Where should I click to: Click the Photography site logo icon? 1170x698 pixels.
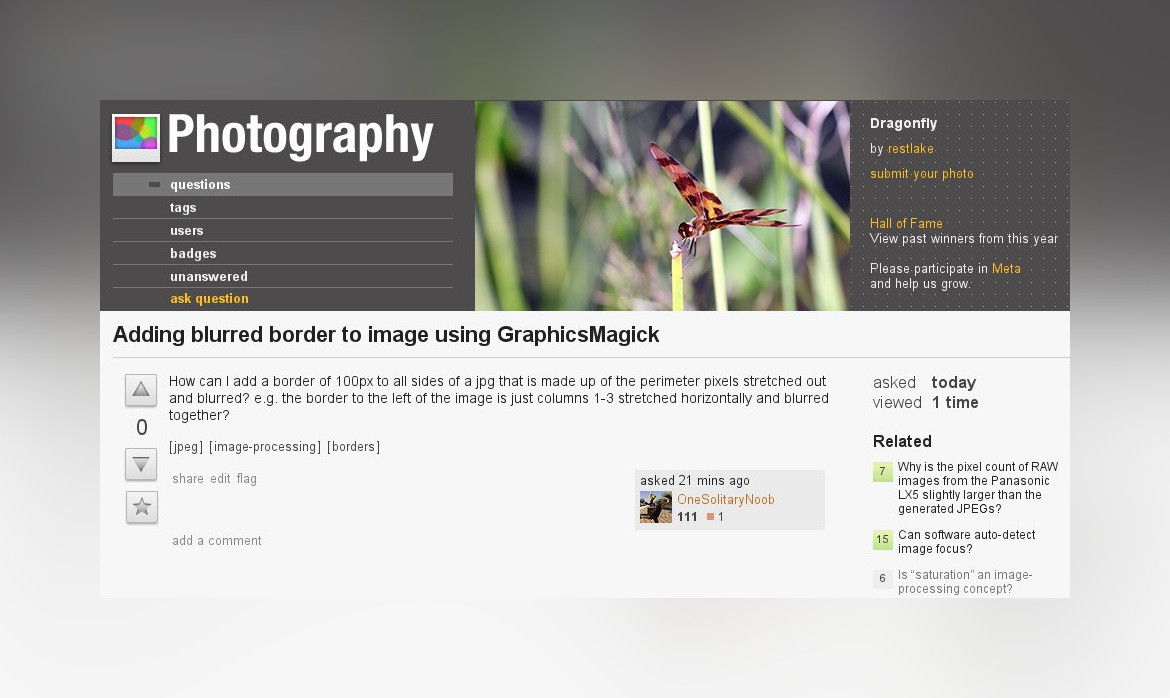pos(136,137)
